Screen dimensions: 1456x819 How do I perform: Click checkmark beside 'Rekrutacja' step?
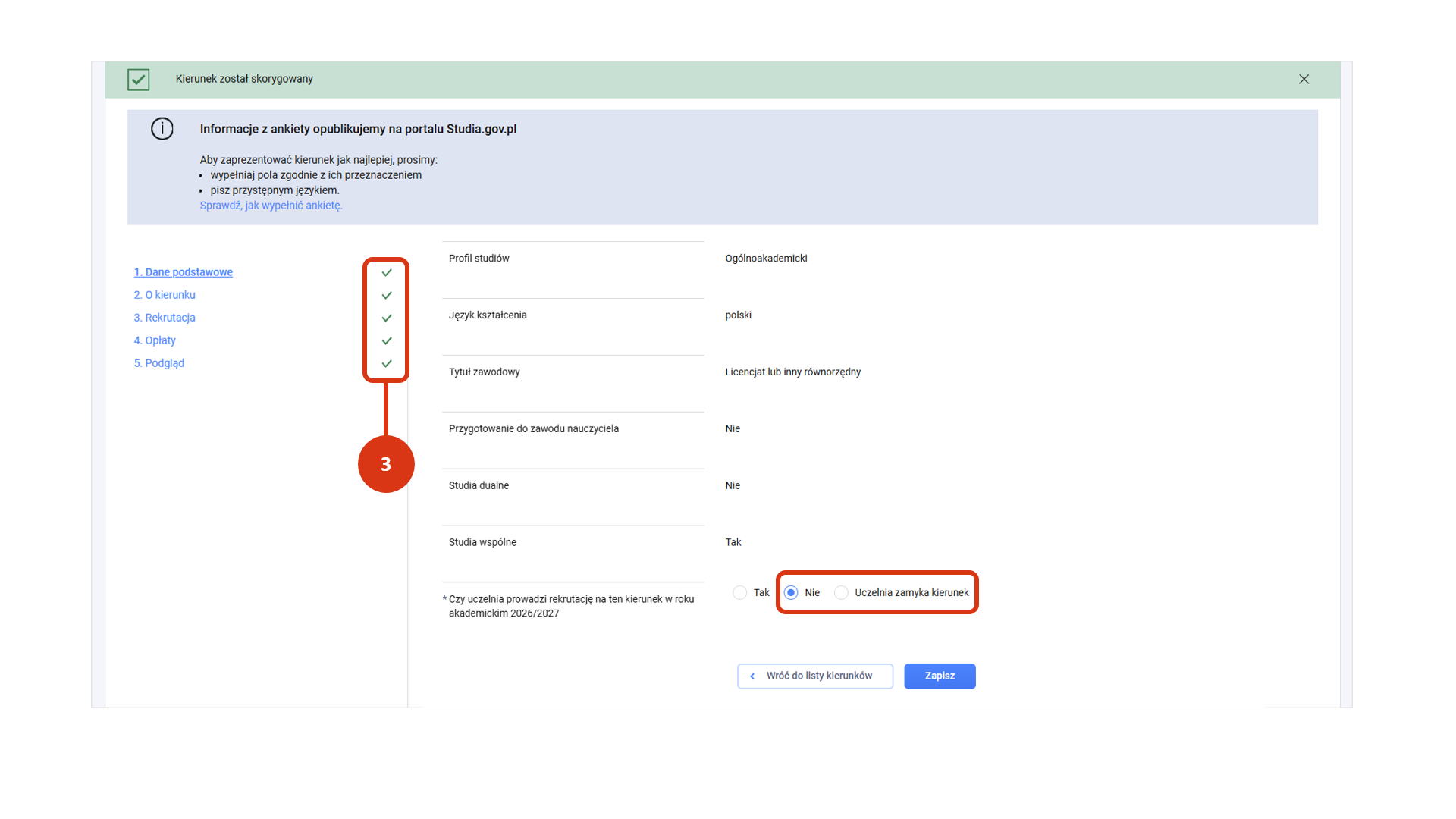click(x=387, y=318)
